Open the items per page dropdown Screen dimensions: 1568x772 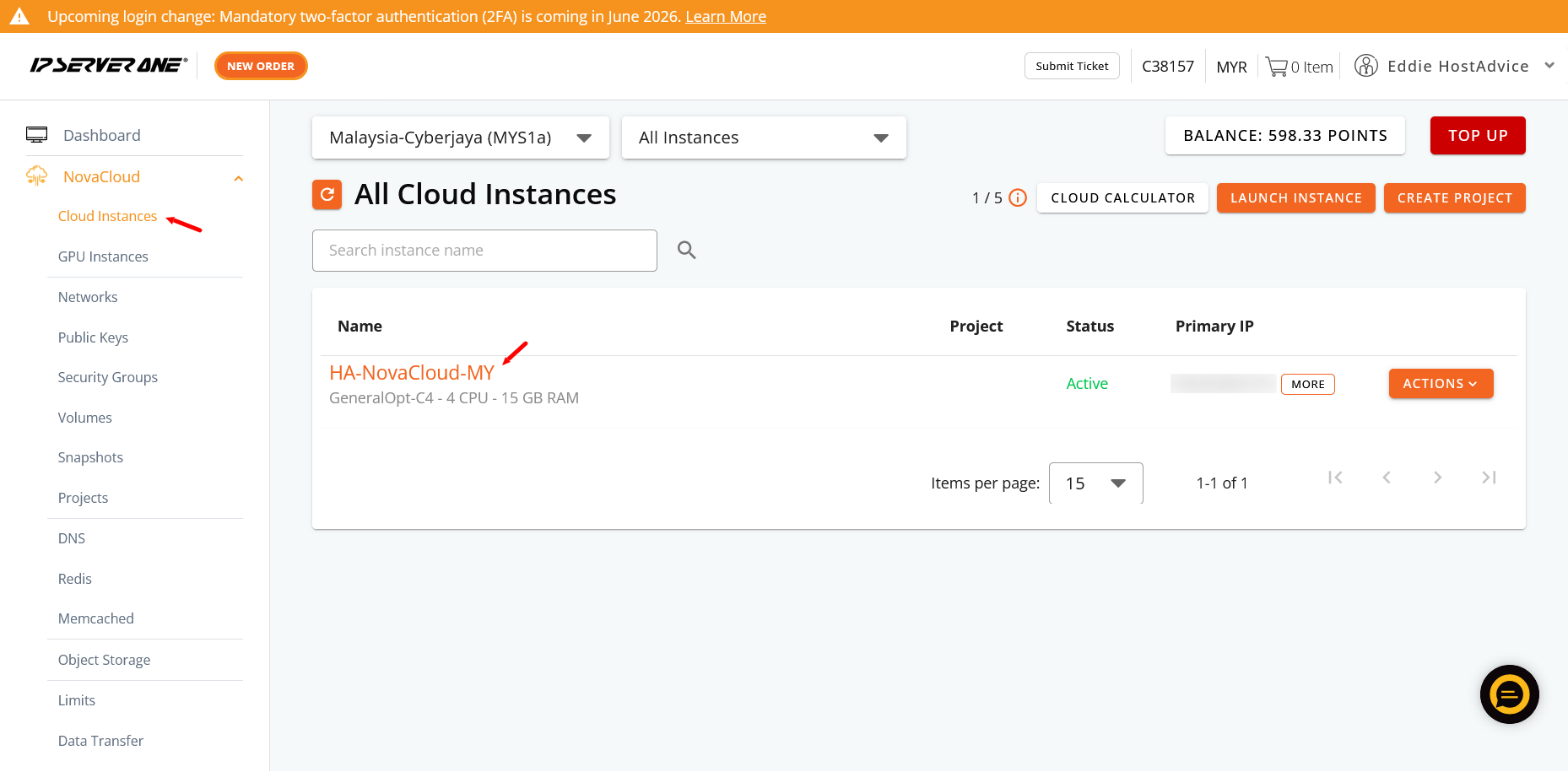(1095, 483)
